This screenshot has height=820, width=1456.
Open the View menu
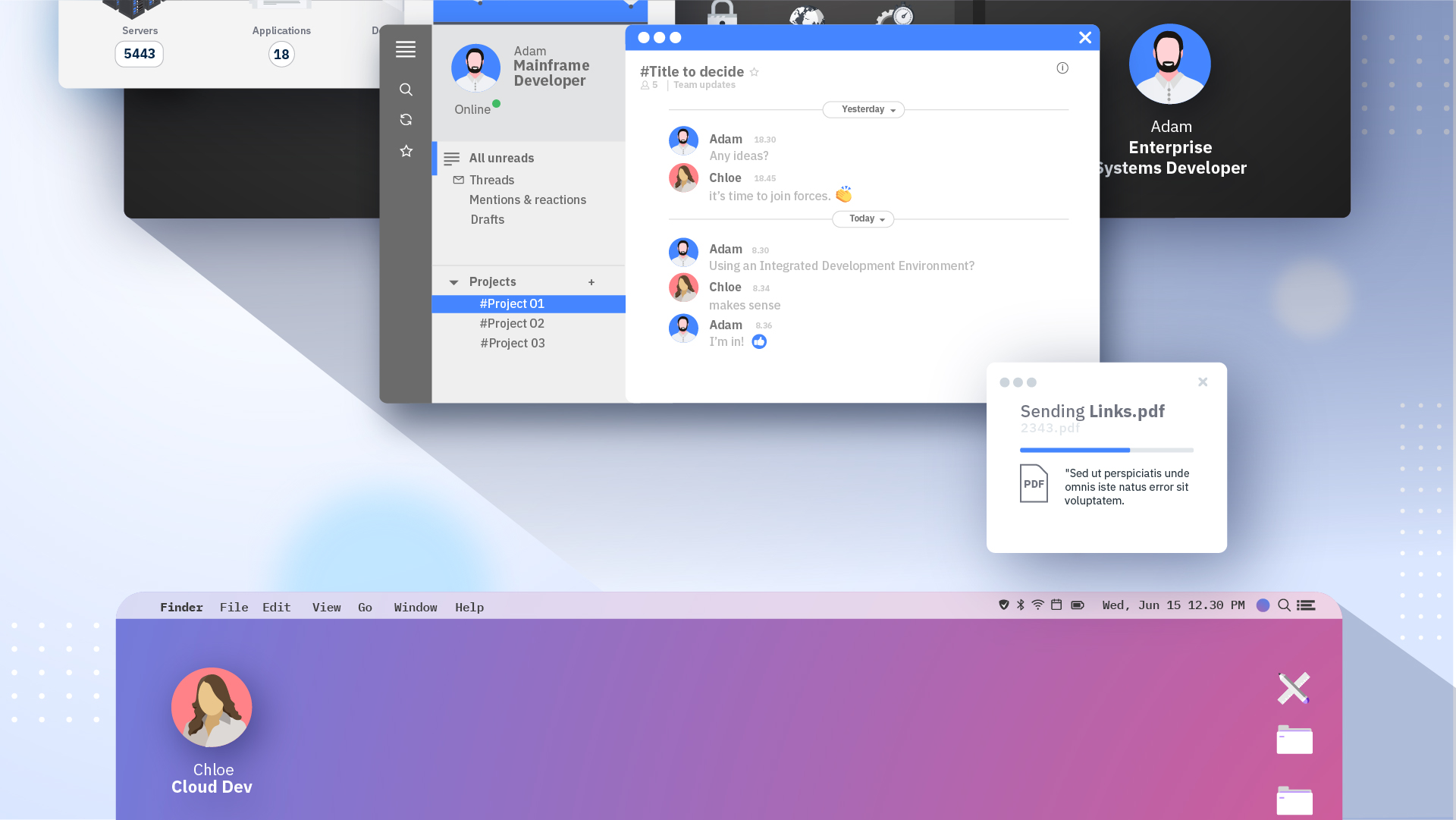326,607
